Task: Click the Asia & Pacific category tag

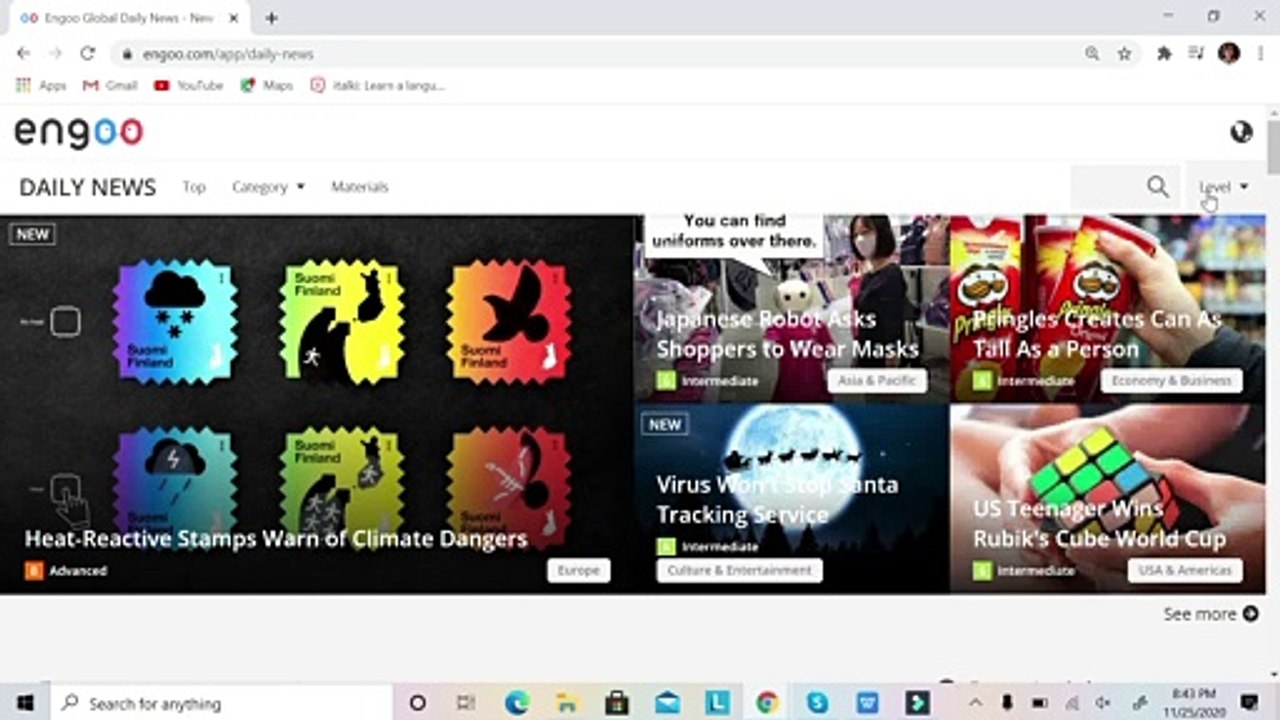Action: click(x=877, y=381)
